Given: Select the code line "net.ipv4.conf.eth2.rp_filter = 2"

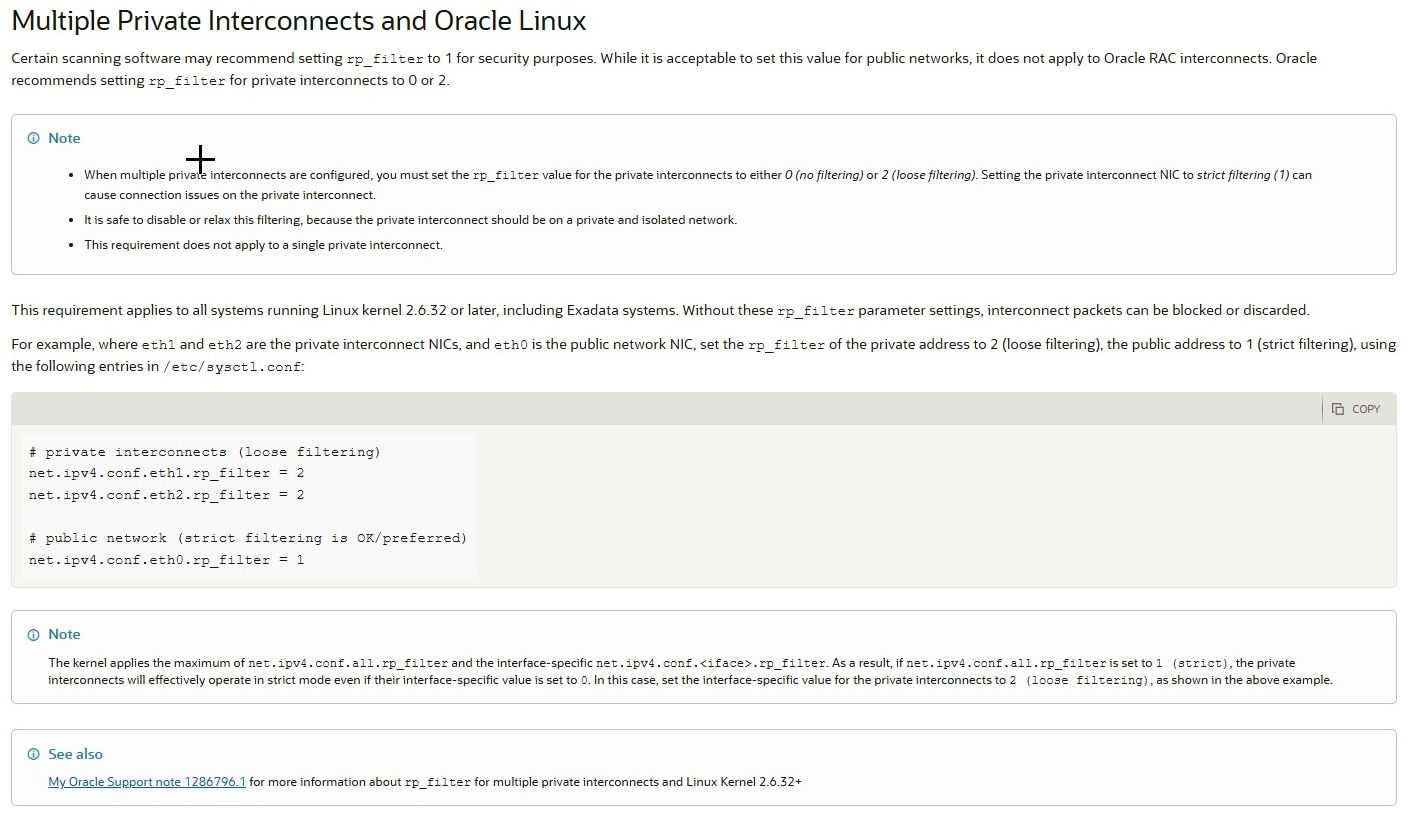Looking at the screenshot, I should pyautogui.click(x=166, y=495).
